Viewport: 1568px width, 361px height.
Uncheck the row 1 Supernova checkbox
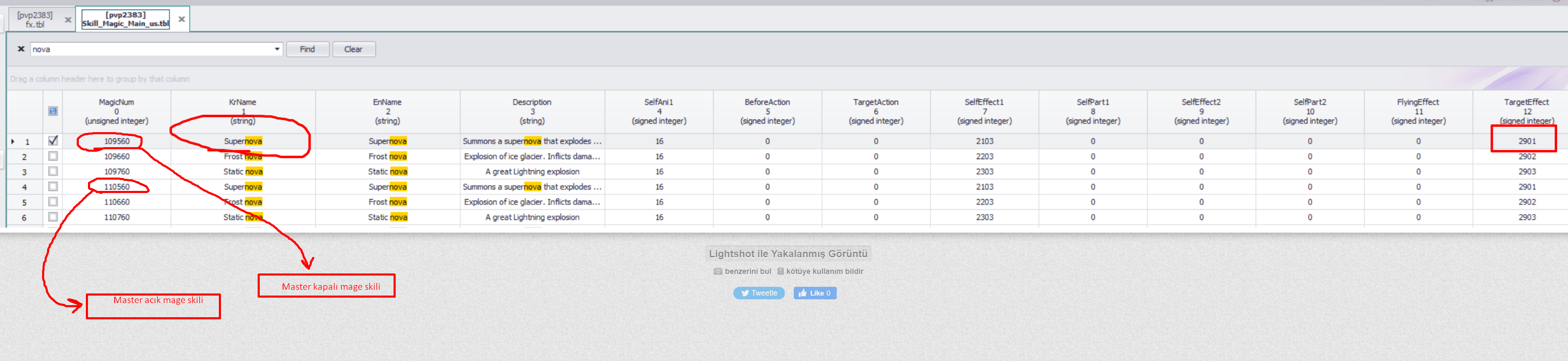click(53, 140)
